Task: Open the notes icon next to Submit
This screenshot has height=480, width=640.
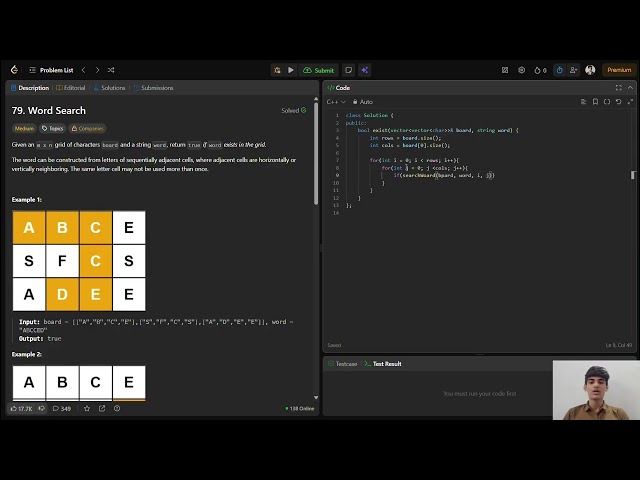Action: pyautogui.click(x=349, y=70)
